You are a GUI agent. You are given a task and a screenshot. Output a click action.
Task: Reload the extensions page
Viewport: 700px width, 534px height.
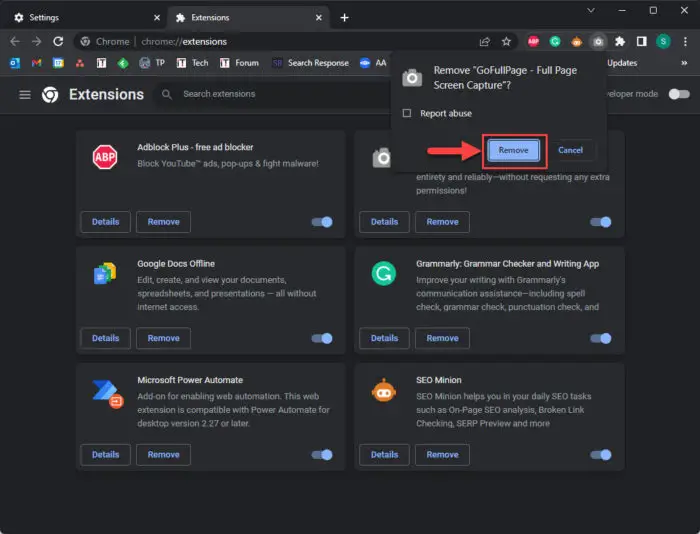[58, 42]
